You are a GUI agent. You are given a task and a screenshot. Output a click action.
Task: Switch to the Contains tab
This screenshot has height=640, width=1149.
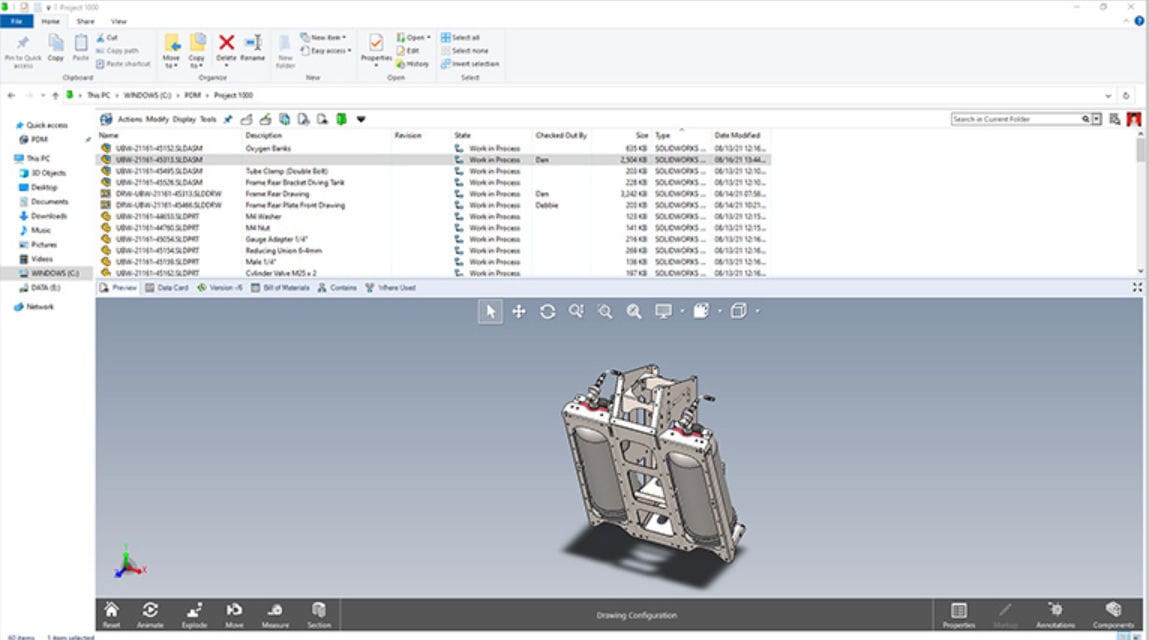(337, 287)
